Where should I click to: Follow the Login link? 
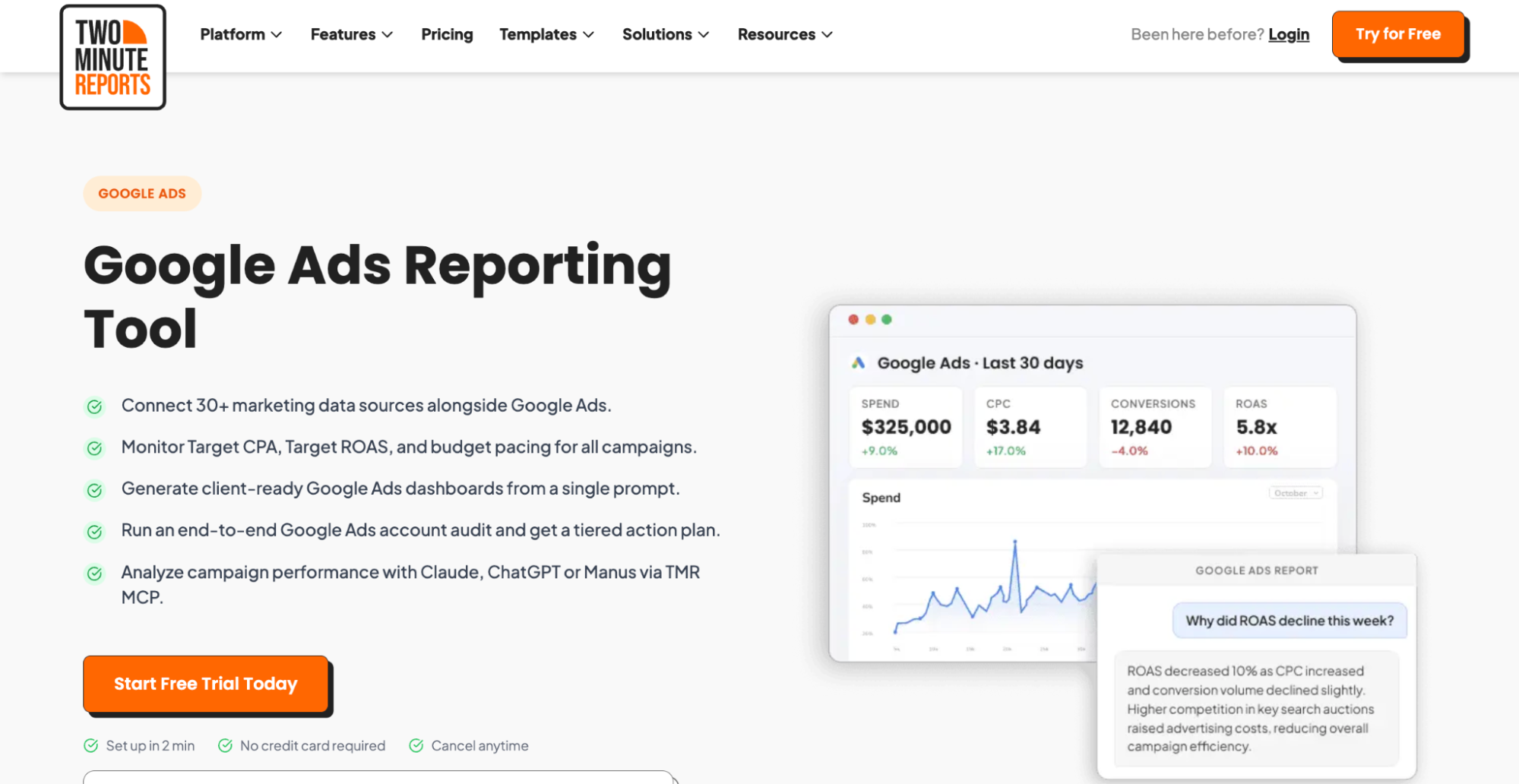point(1289,34)
